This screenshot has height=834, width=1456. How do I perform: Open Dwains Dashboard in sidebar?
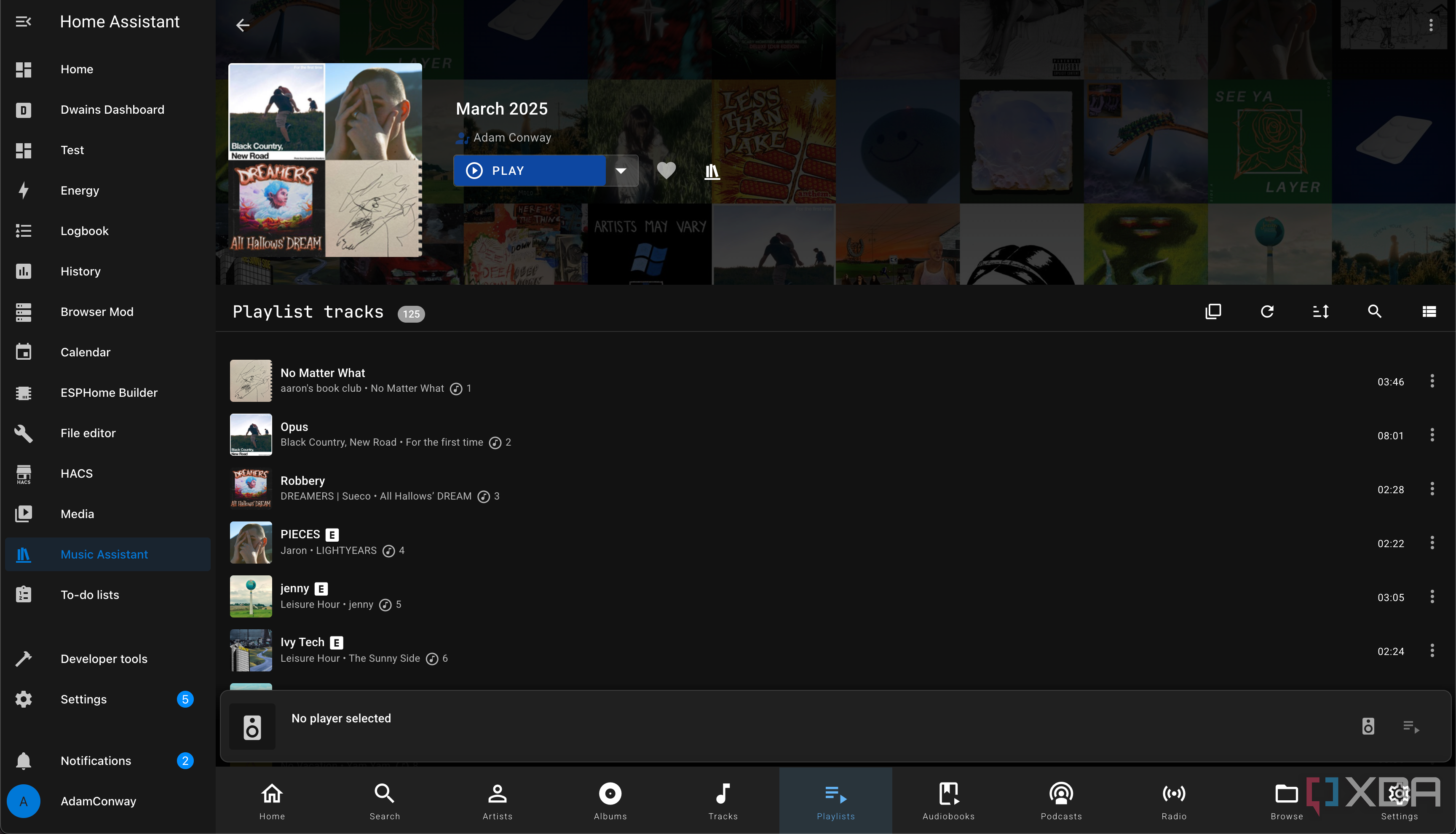click(108, 110)
